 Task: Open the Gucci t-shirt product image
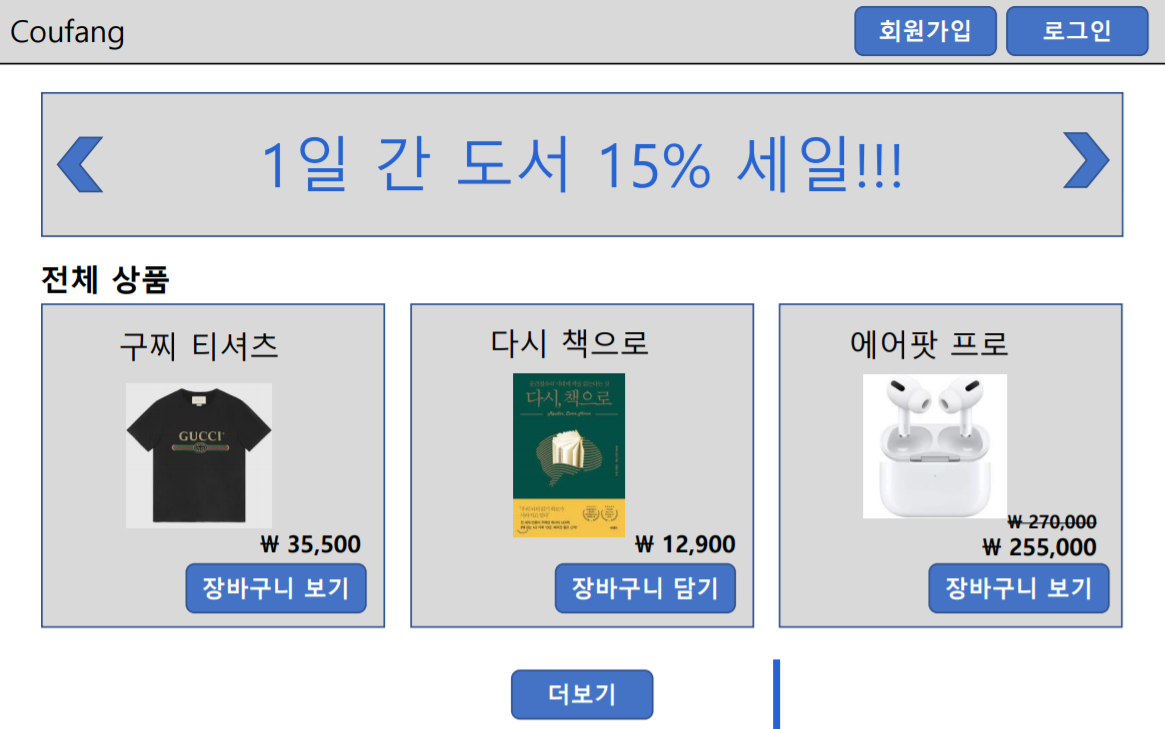198,456
